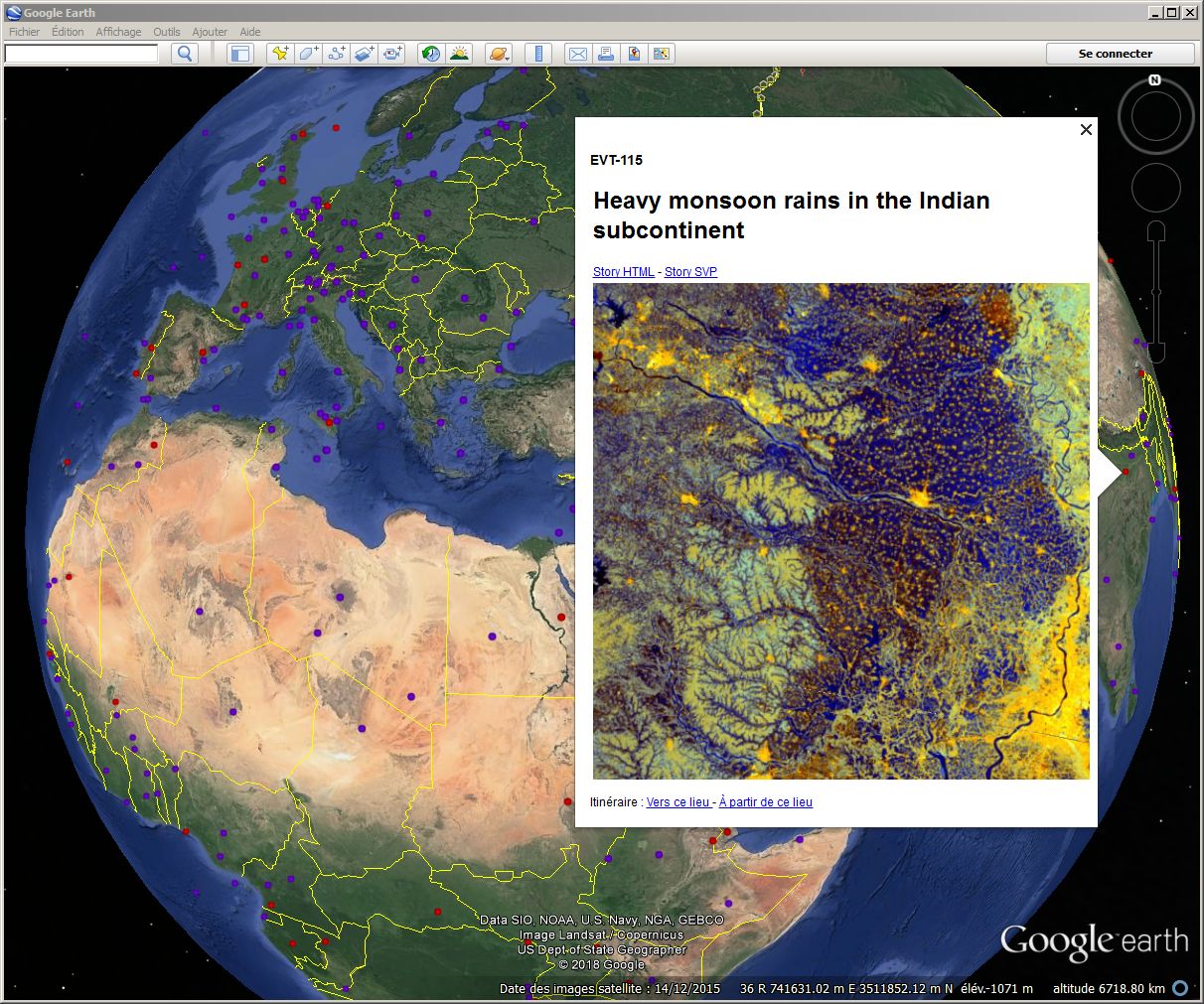Viewport: 1204px width, 1004px height.
Task: Reset north using the N compass marker
Action: pos(1154,79)
